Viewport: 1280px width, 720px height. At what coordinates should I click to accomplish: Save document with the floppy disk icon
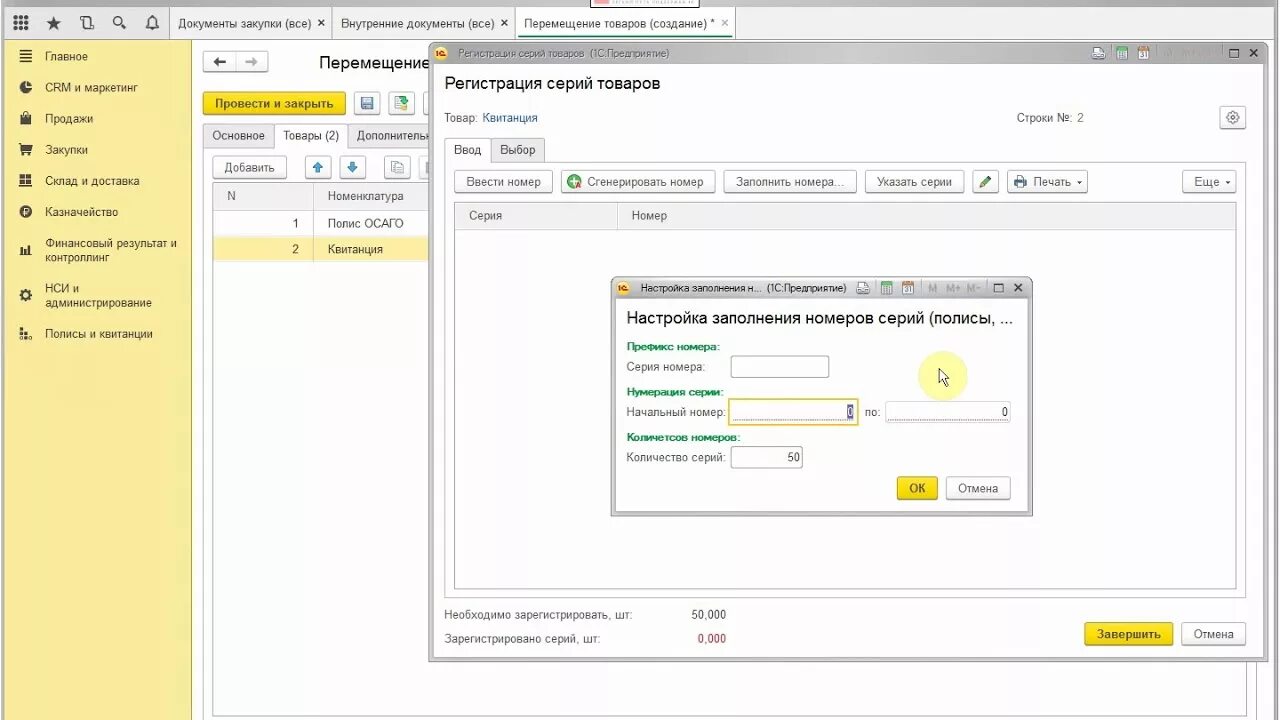(x=367, y=103)
